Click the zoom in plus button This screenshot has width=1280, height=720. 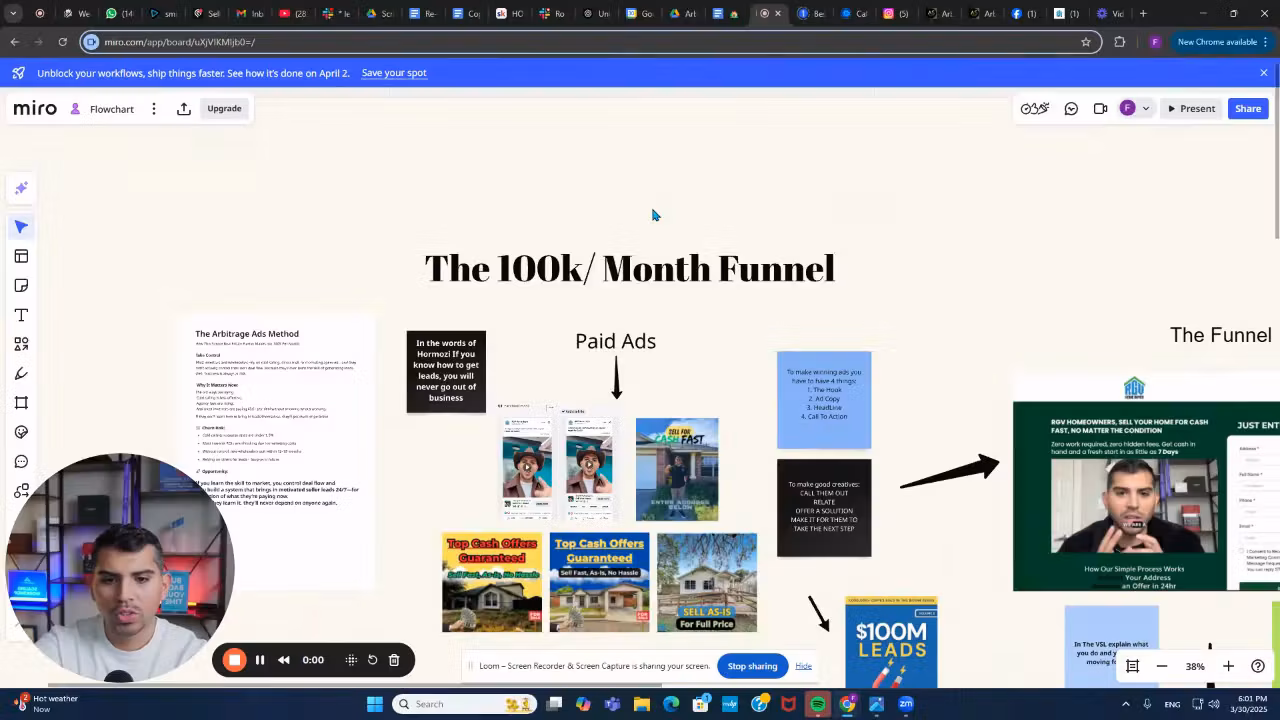click(1228, 666)
